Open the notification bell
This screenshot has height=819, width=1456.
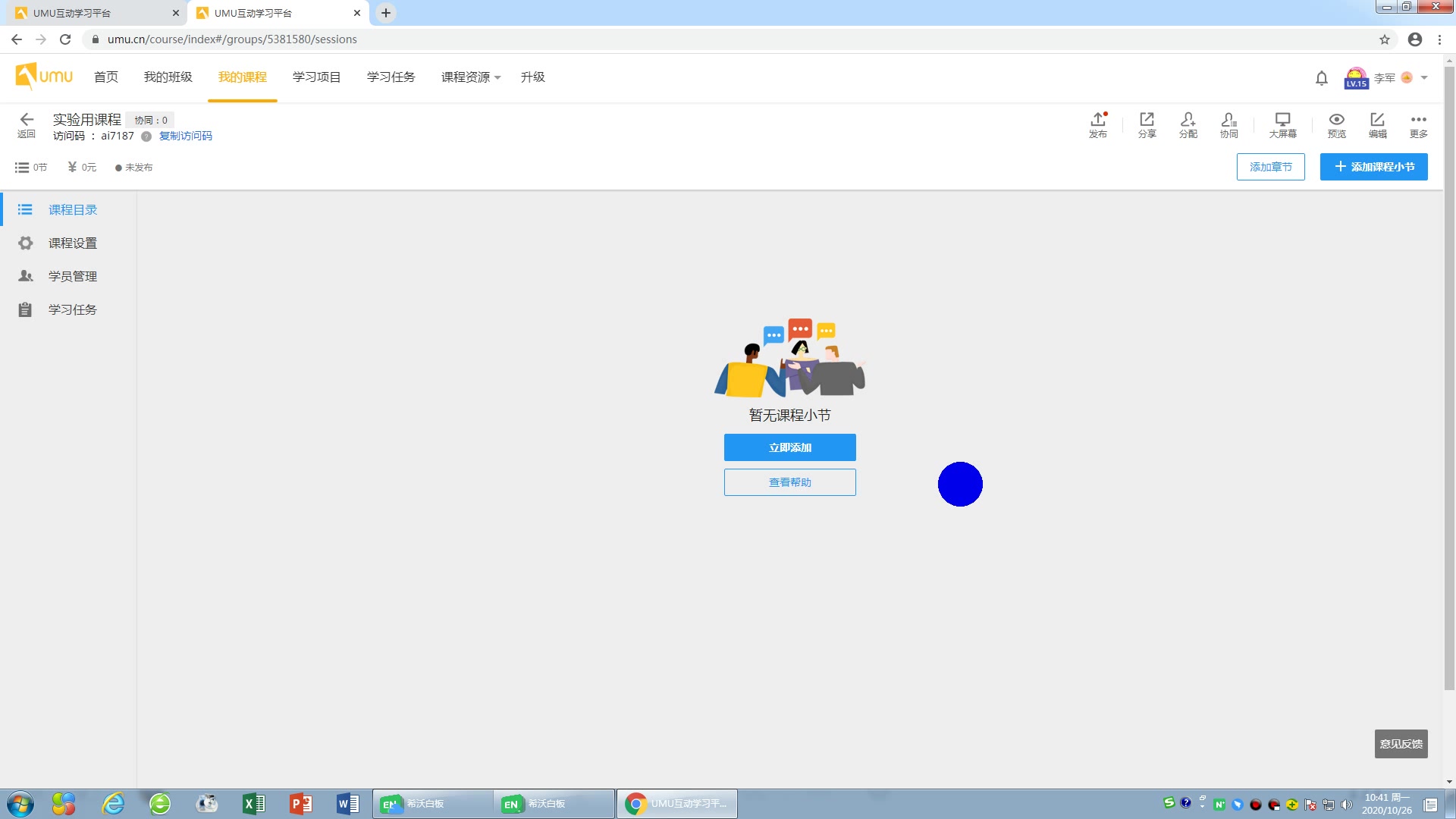(1321, 78)
